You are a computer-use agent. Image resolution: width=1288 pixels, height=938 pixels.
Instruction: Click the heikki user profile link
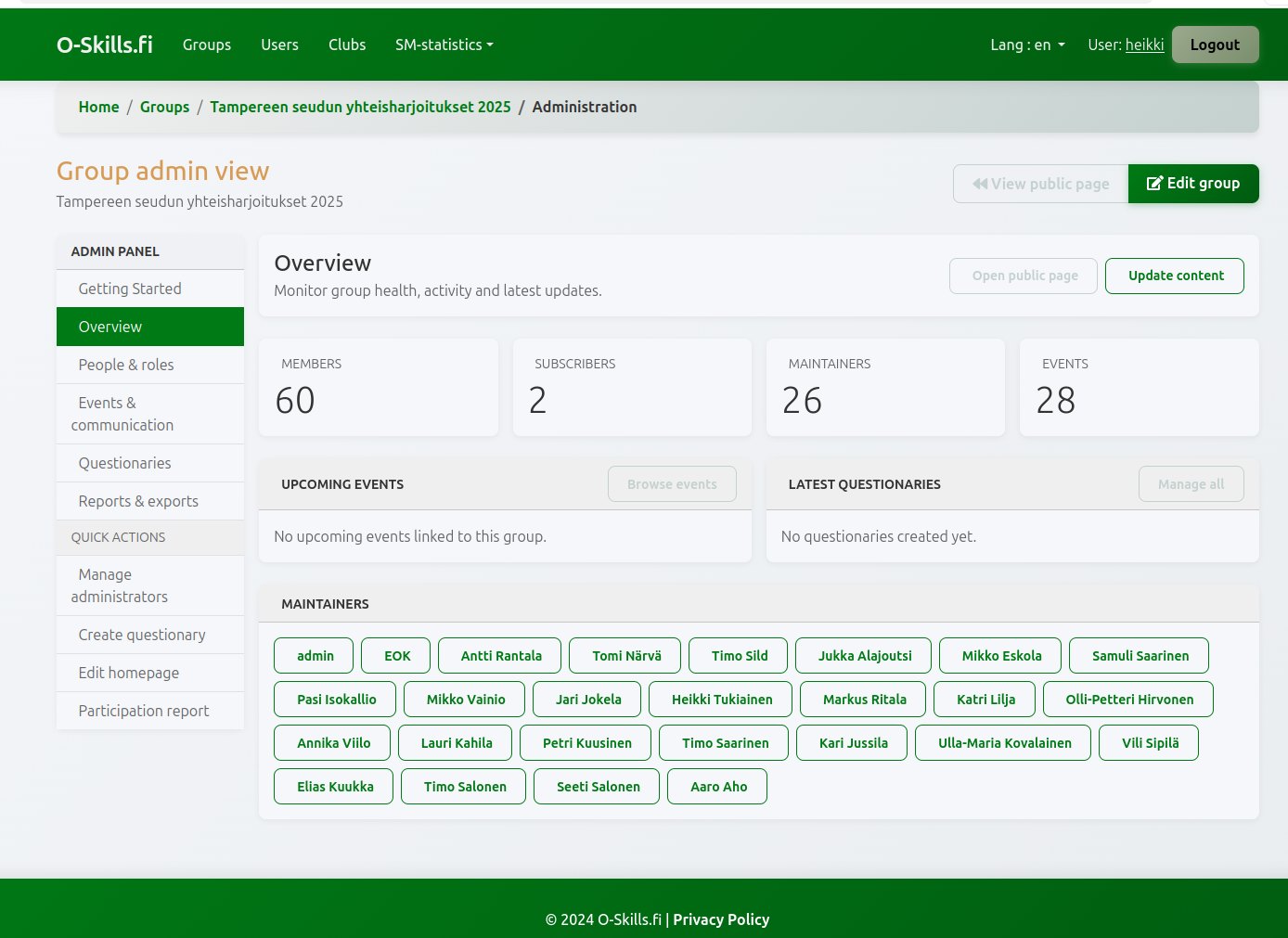1144,45
